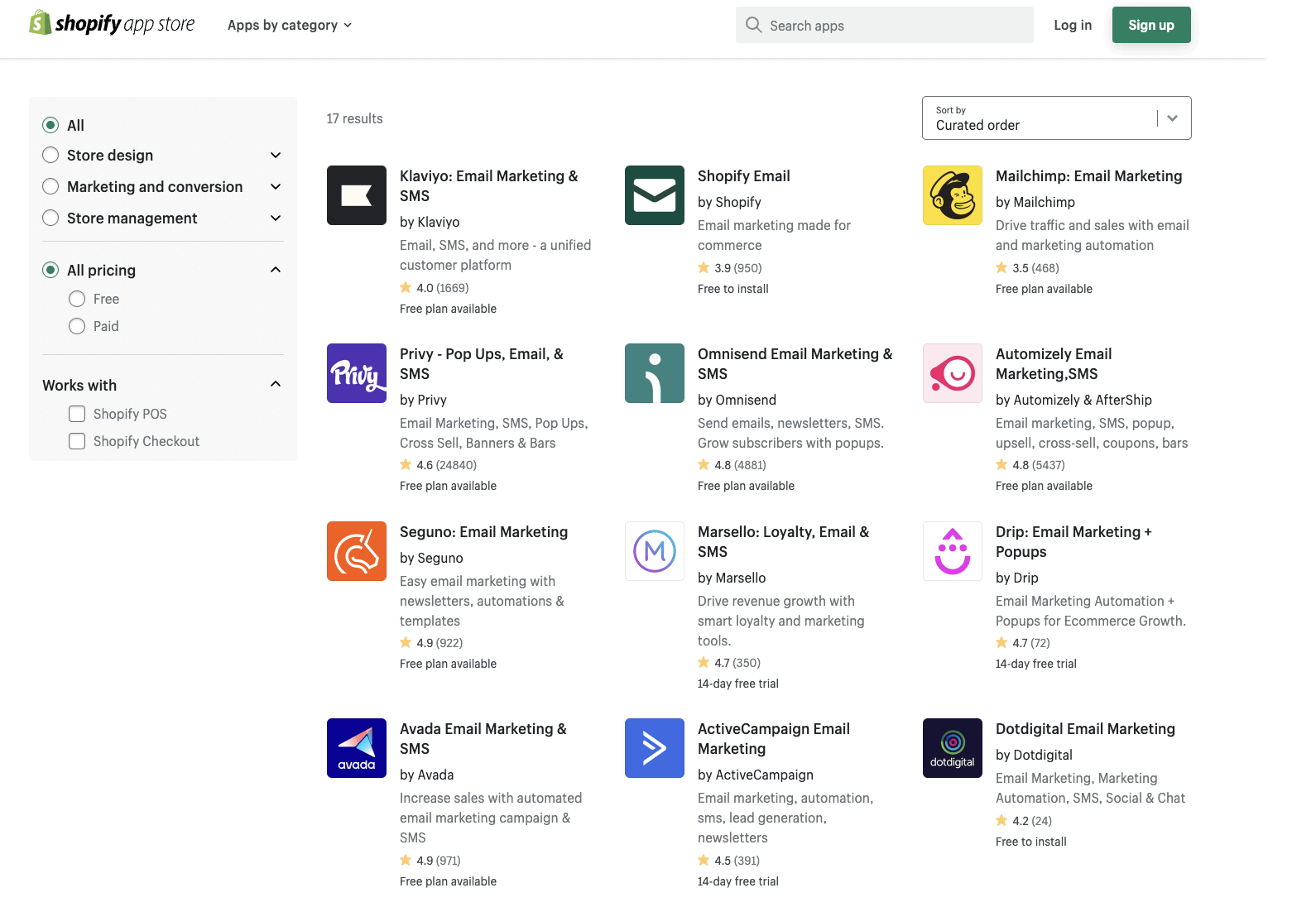Open the Omnisend app icon
The width and height of the screenshot is (1316, 907).
pyautogui.click(x=655, y=373)
